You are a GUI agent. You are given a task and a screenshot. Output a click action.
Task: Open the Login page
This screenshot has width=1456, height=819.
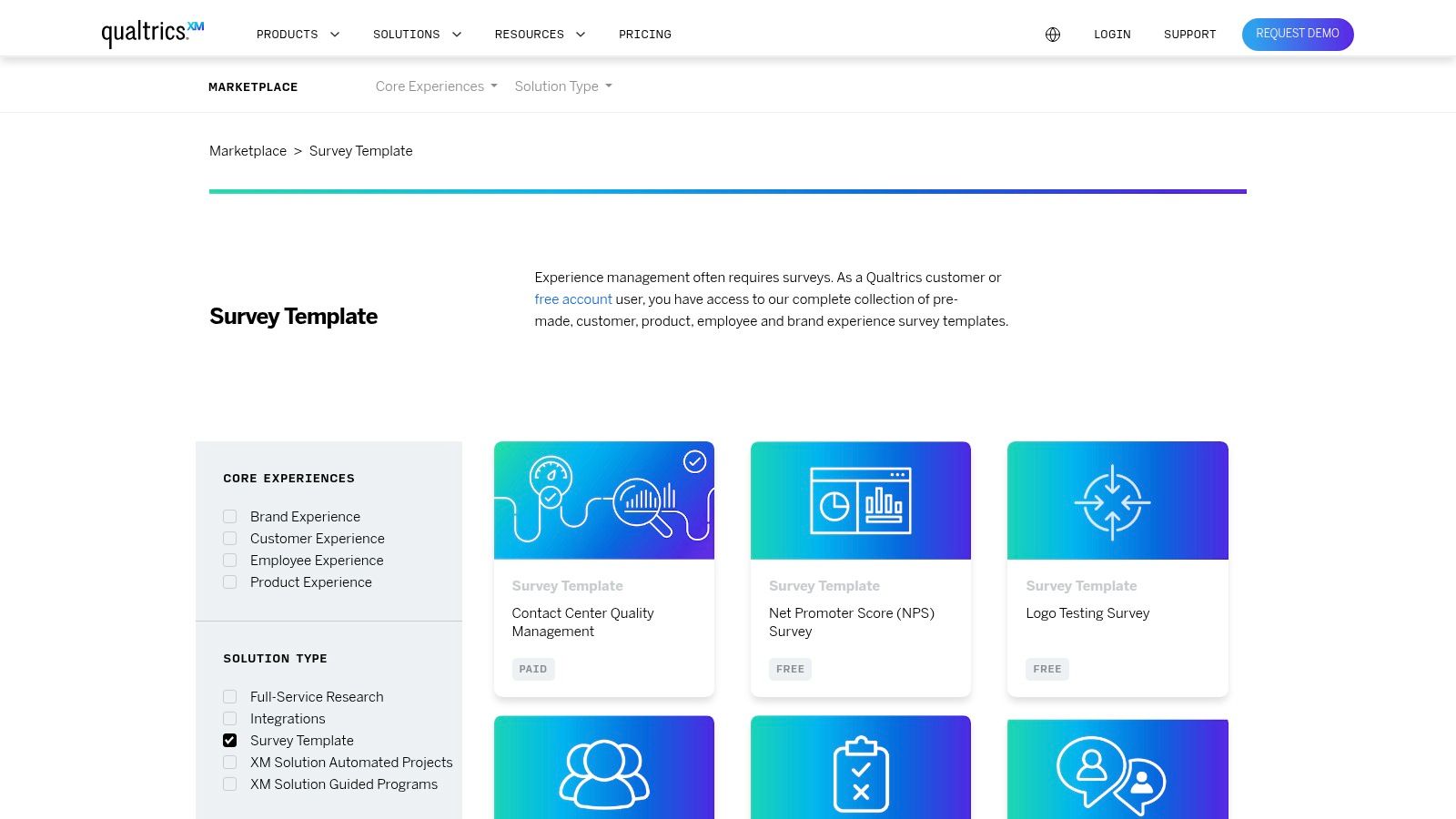(x=1112, y=35)
